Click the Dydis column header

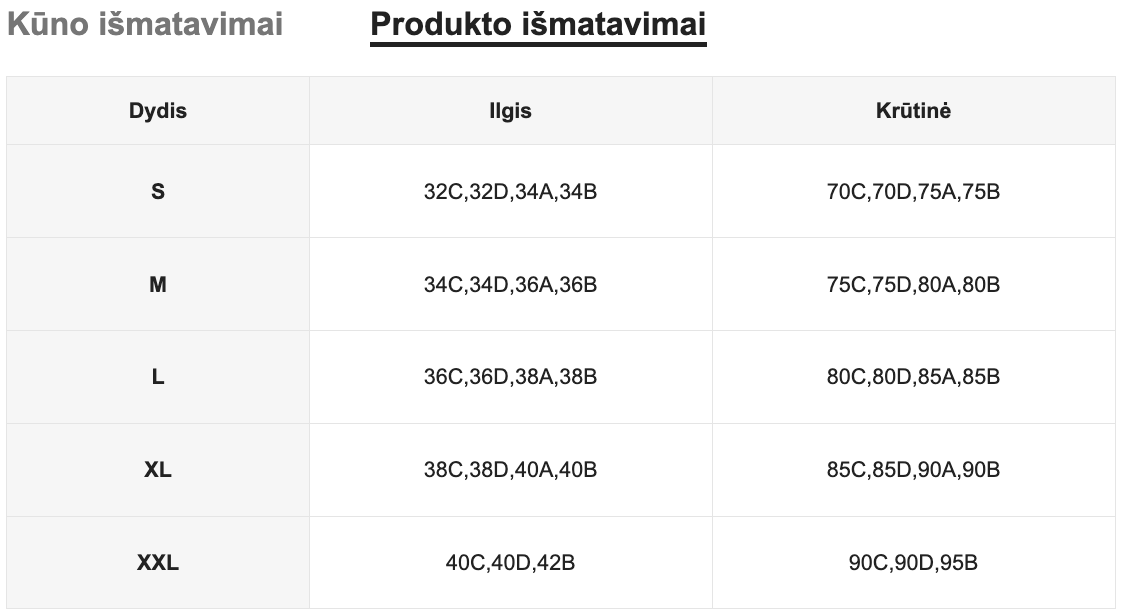[158, 111]
